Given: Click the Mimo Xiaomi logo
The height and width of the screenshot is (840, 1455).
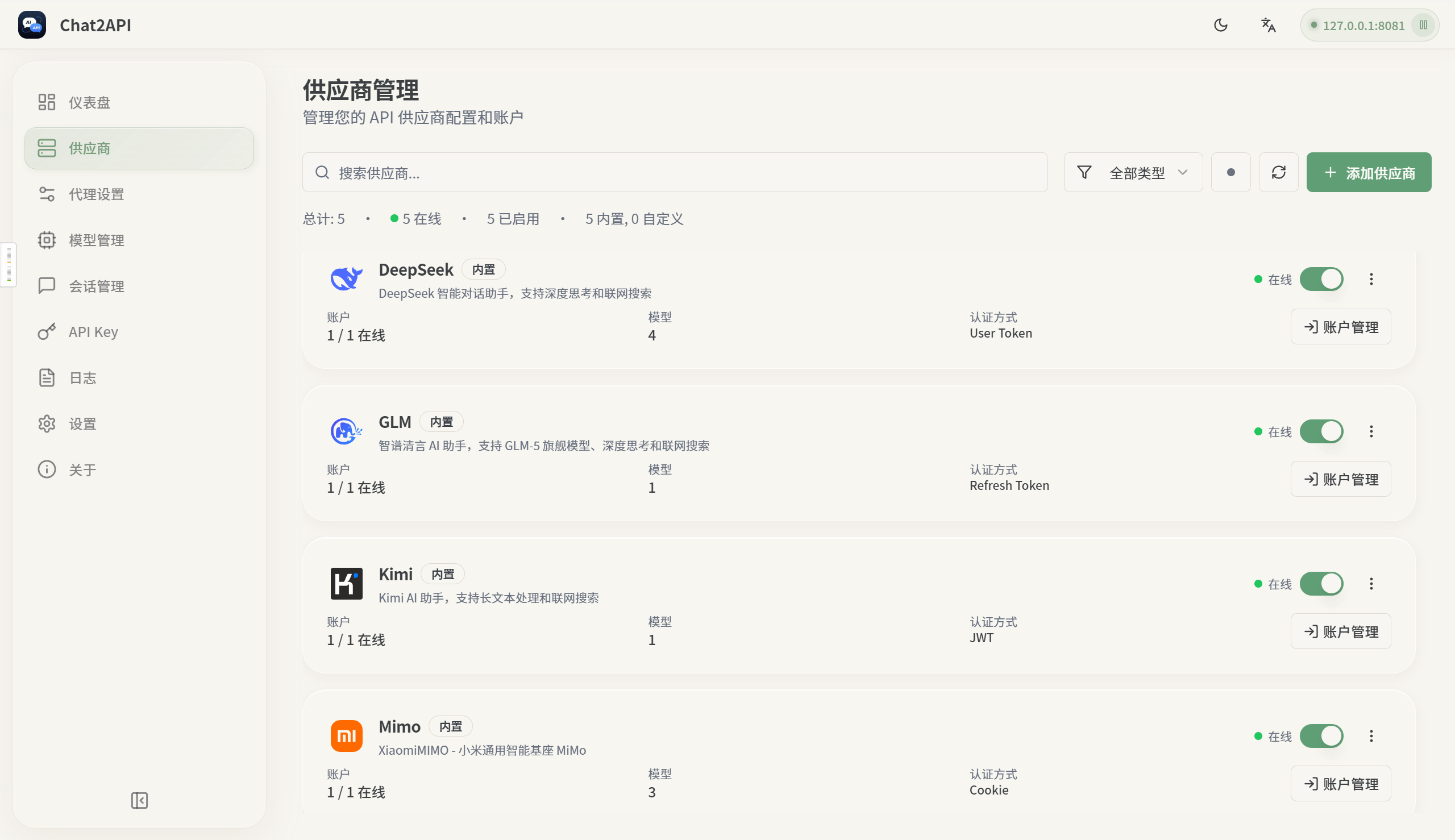Looking at the screenshot, I should click(346, 735).
